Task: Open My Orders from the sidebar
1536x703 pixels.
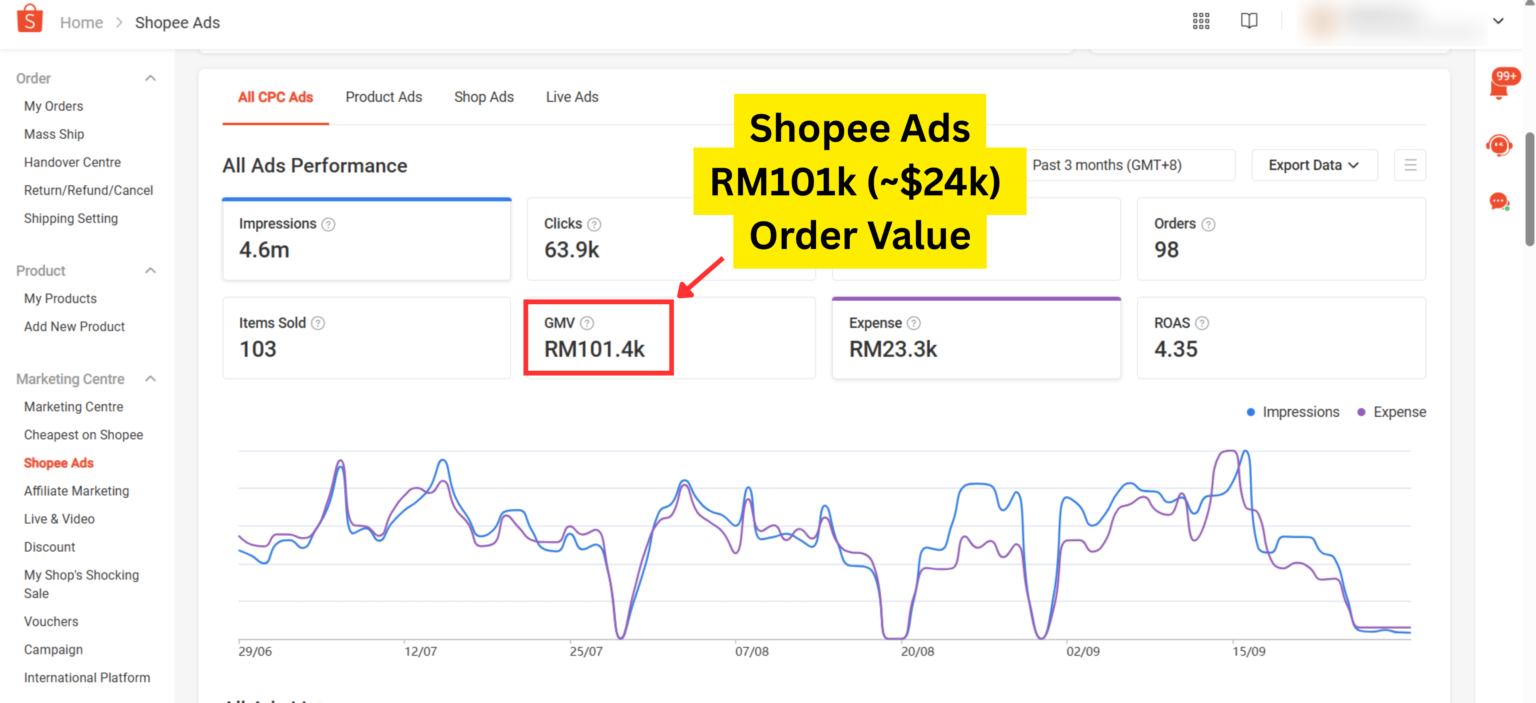Action: click(54, 106)
